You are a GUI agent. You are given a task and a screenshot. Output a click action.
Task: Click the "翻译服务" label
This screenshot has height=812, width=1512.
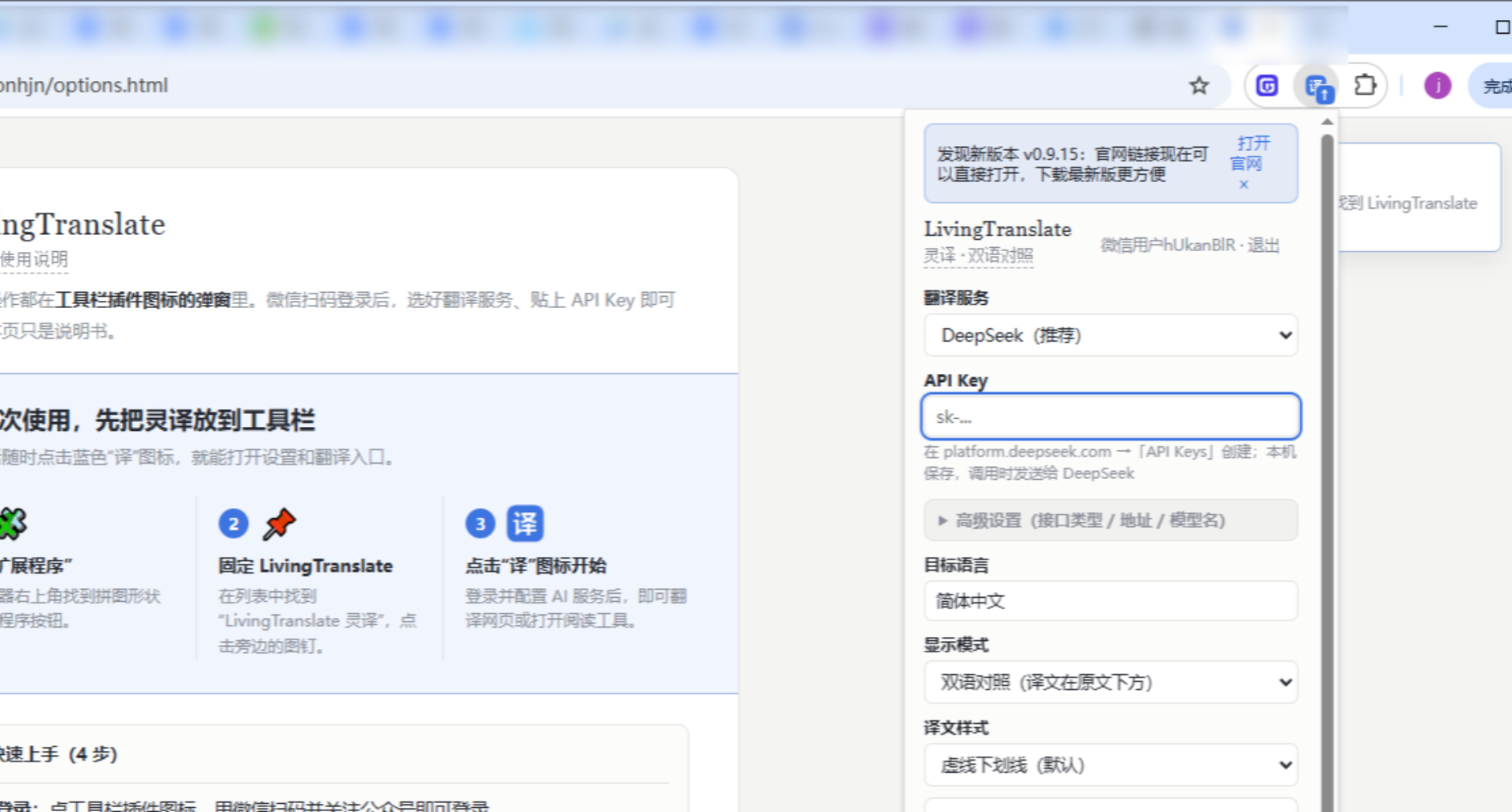coord(956,298)
